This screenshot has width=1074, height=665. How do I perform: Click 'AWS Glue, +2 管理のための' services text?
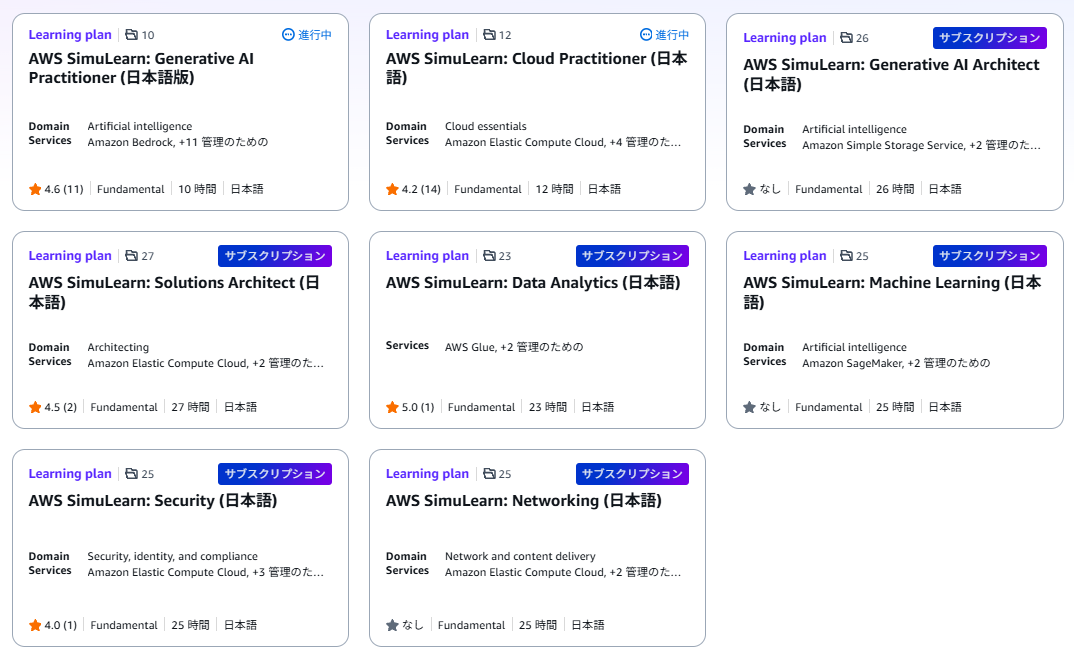514,347
